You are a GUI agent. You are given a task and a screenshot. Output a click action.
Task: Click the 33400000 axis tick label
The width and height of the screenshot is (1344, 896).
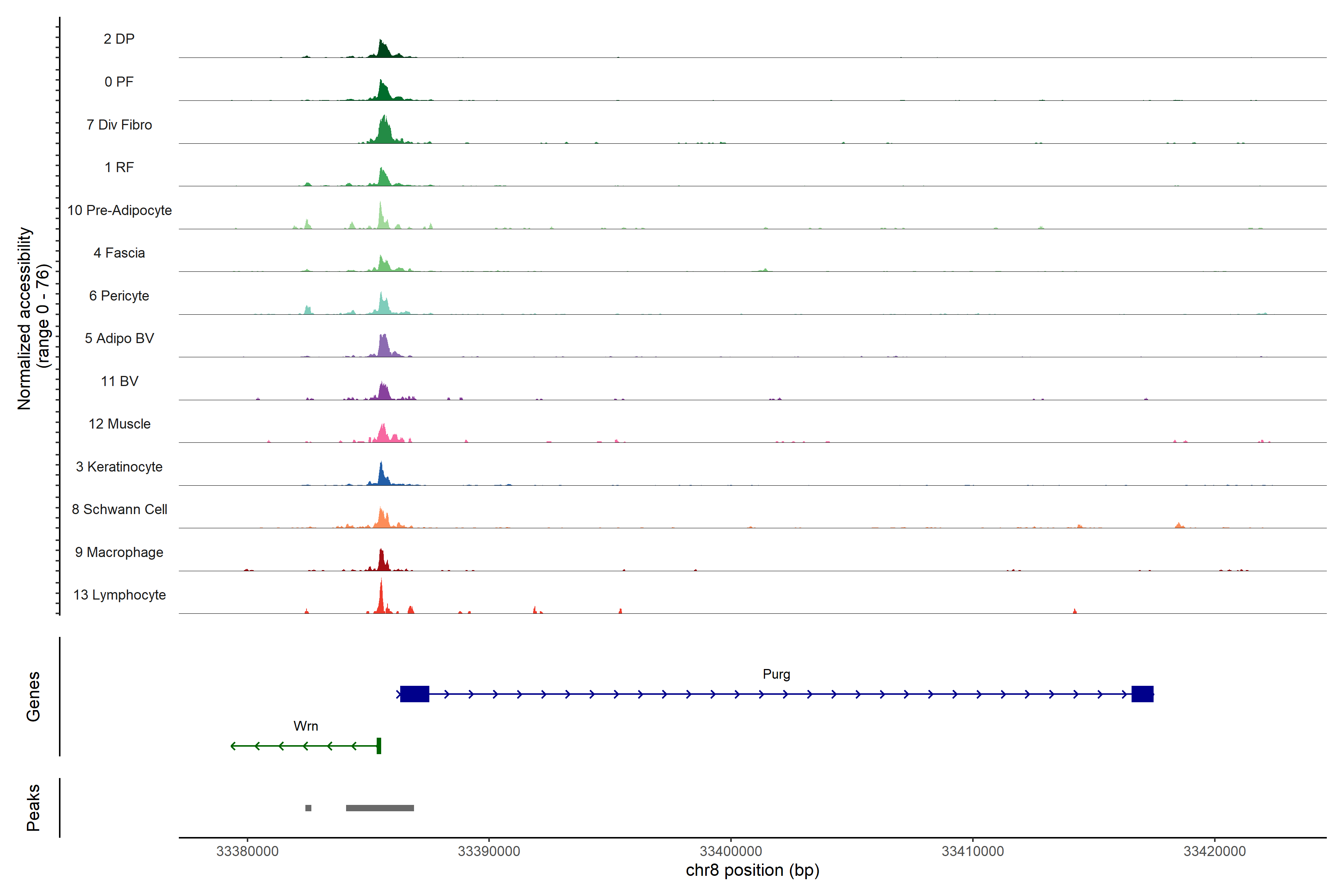coord(731,851)
